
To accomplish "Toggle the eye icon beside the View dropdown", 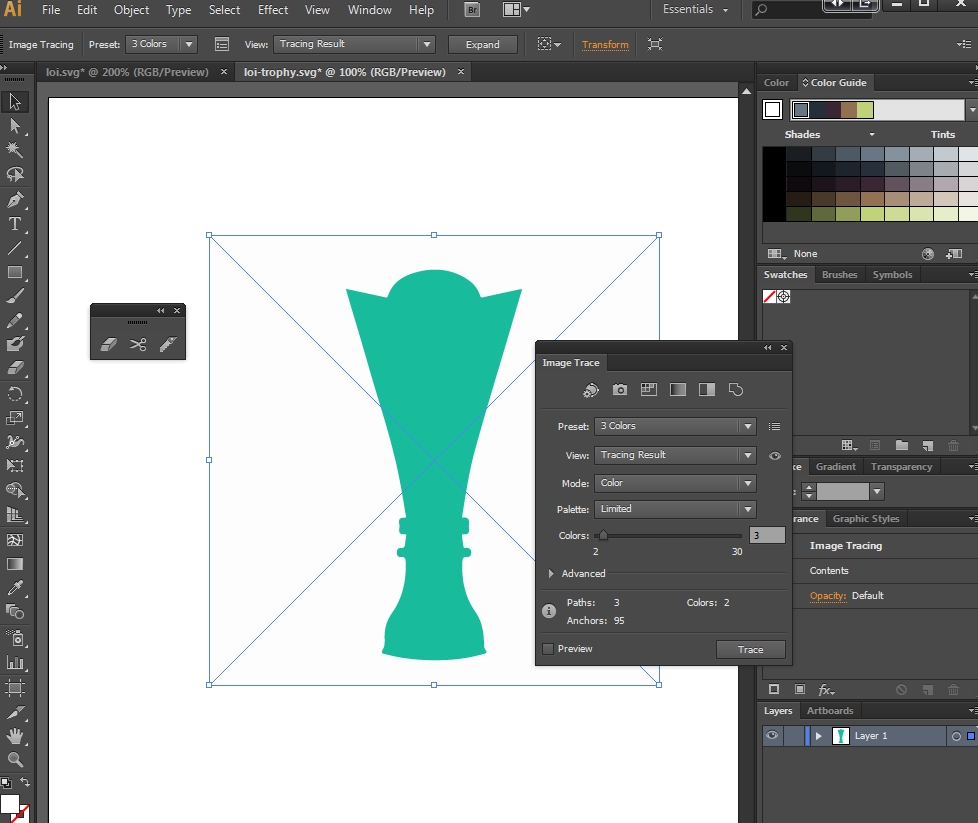I will [x=774, y=456].
